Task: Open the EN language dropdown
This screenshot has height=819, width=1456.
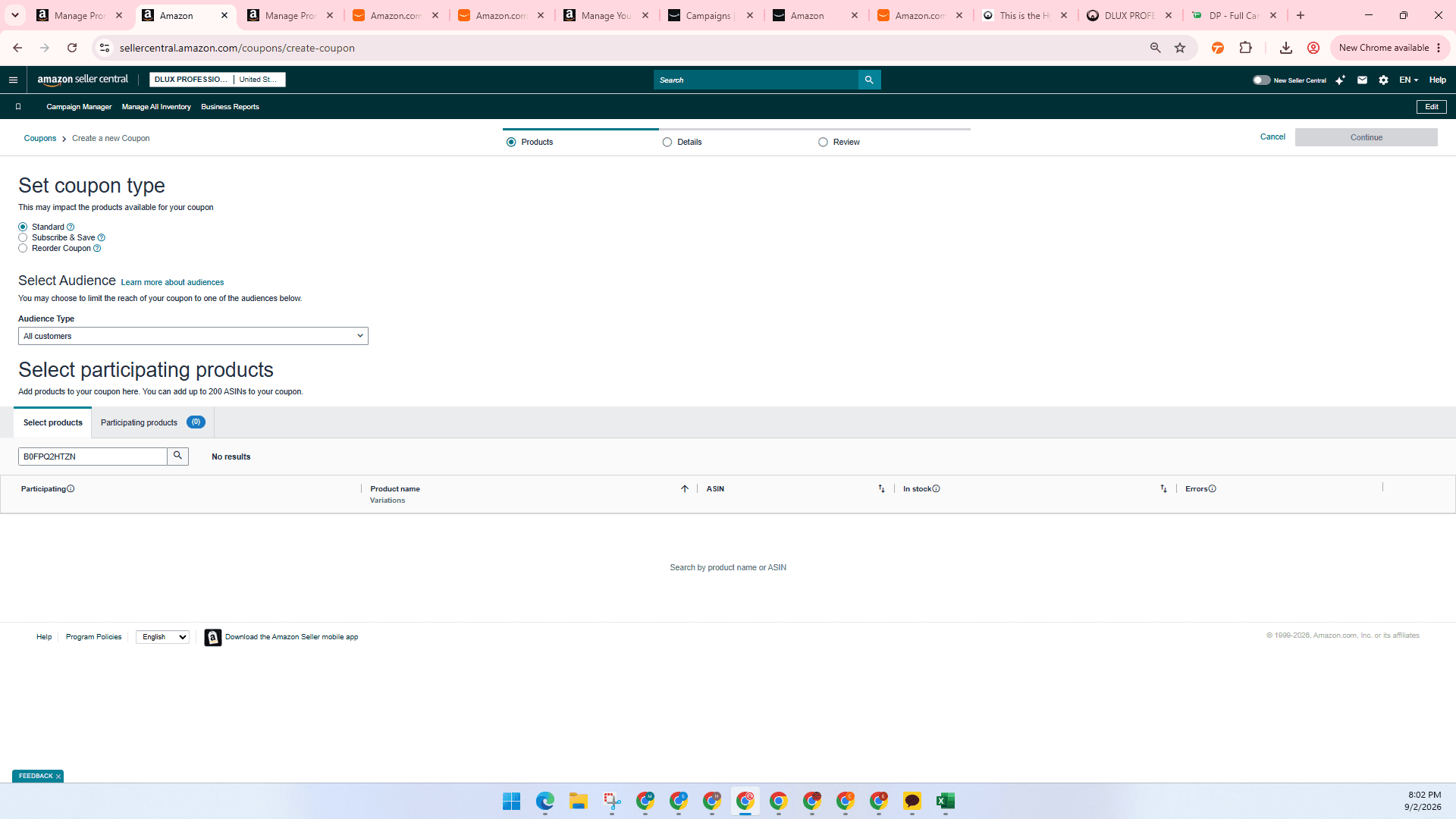Action: 1408,80
